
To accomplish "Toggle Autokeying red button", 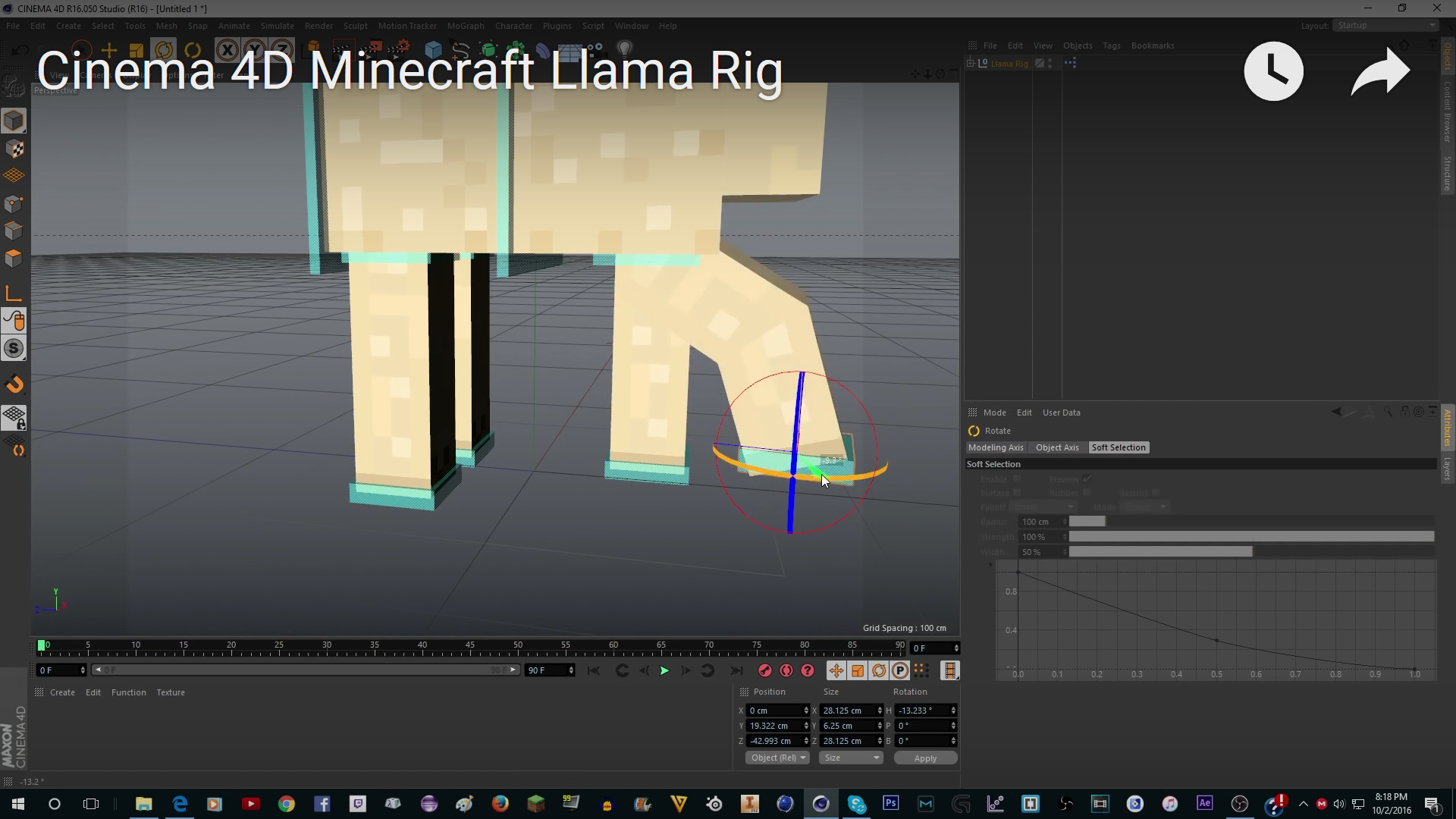I will (786, 670).
